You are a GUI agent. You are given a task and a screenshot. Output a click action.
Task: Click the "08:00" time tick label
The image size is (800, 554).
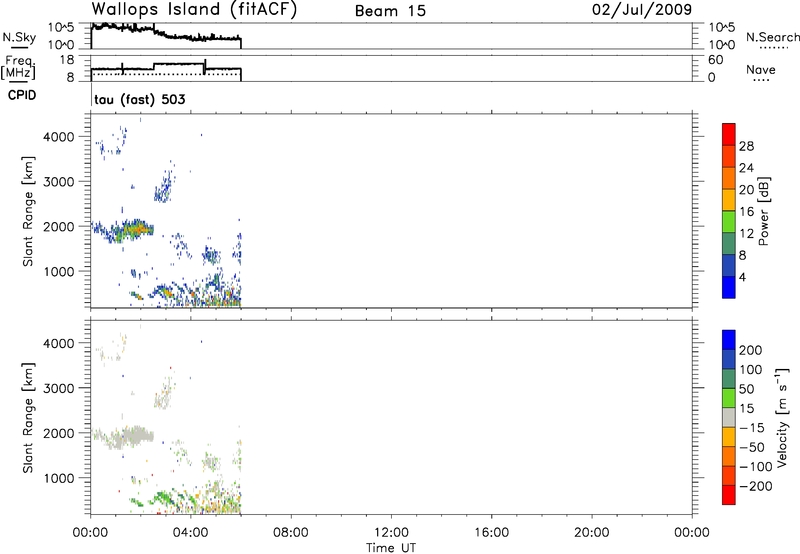[290, 533]
